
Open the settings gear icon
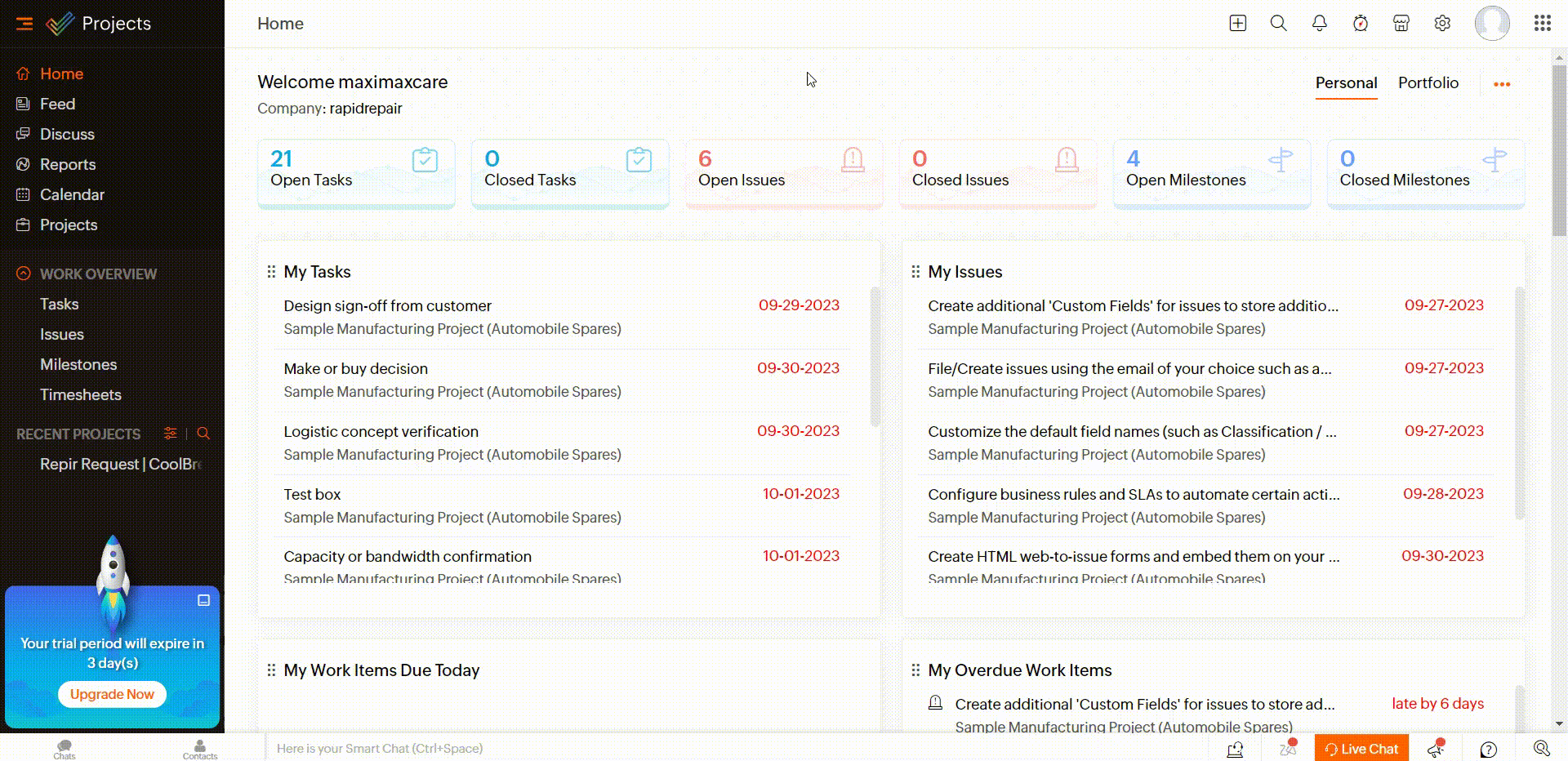(x=1442, y=24)
